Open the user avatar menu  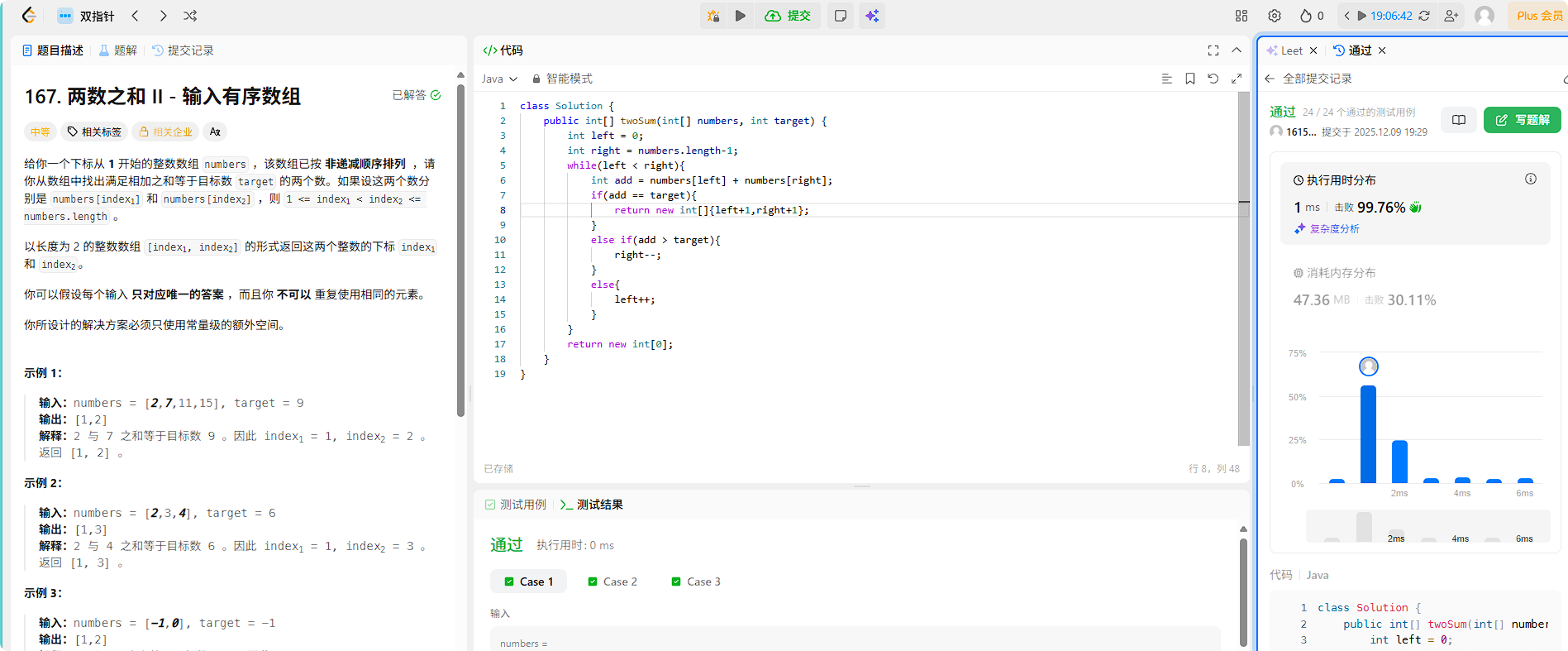1485,16
